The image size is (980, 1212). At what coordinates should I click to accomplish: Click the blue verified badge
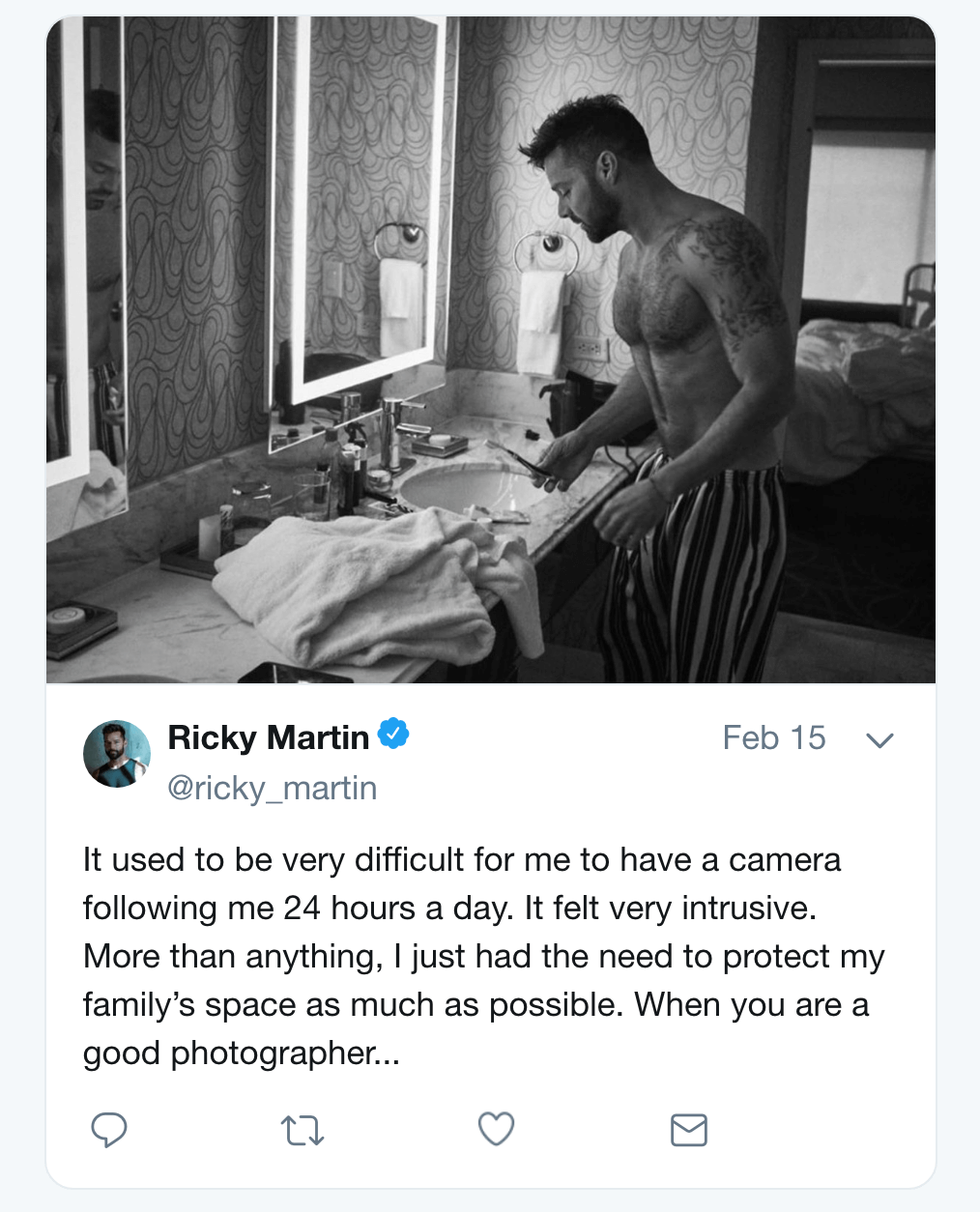[x=393, y=735]
